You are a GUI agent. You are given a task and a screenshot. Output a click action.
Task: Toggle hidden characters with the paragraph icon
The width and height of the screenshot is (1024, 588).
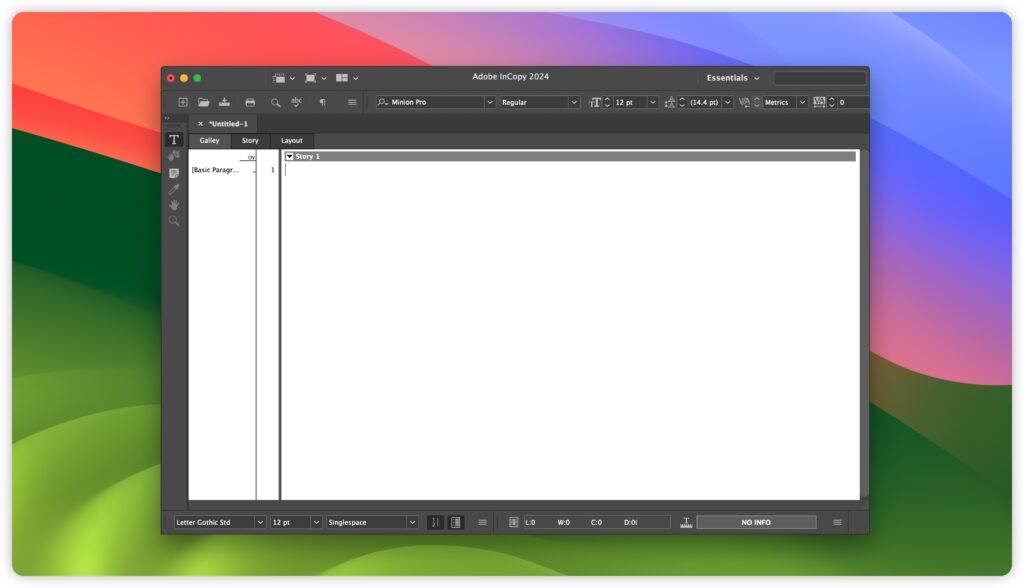coord(322,102)
